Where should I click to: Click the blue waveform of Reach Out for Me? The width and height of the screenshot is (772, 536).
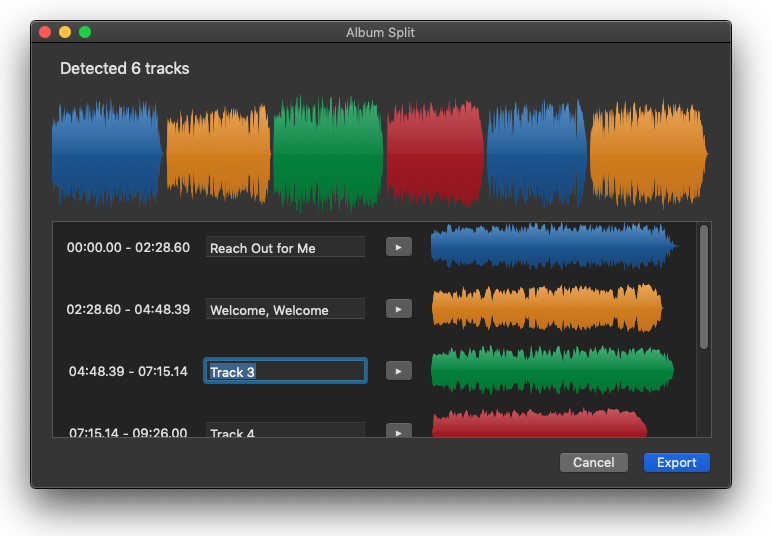coord(554,246)
